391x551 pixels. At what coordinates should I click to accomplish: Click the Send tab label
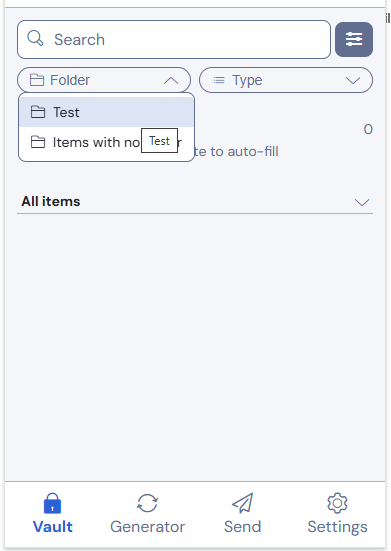243,527
